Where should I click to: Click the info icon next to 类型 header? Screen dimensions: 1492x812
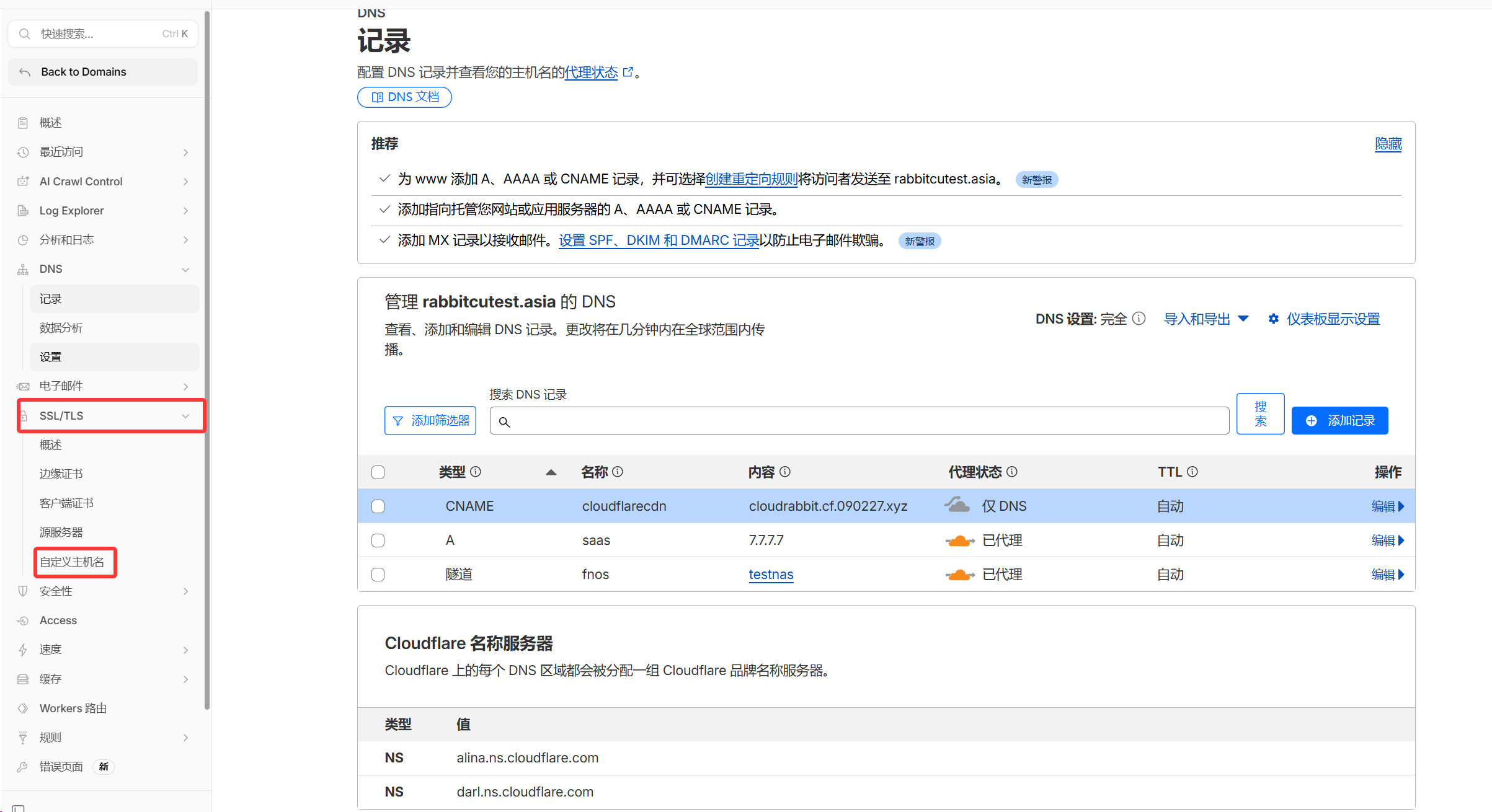pos(476,472)
